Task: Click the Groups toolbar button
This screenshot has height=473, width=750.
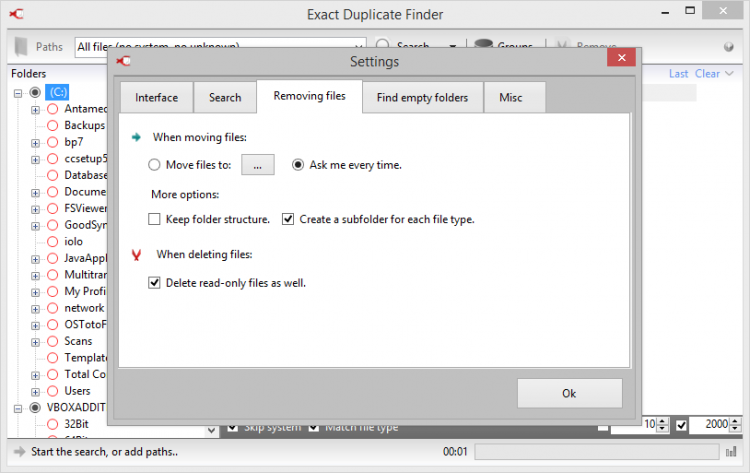Action: (x=503, y=44)
